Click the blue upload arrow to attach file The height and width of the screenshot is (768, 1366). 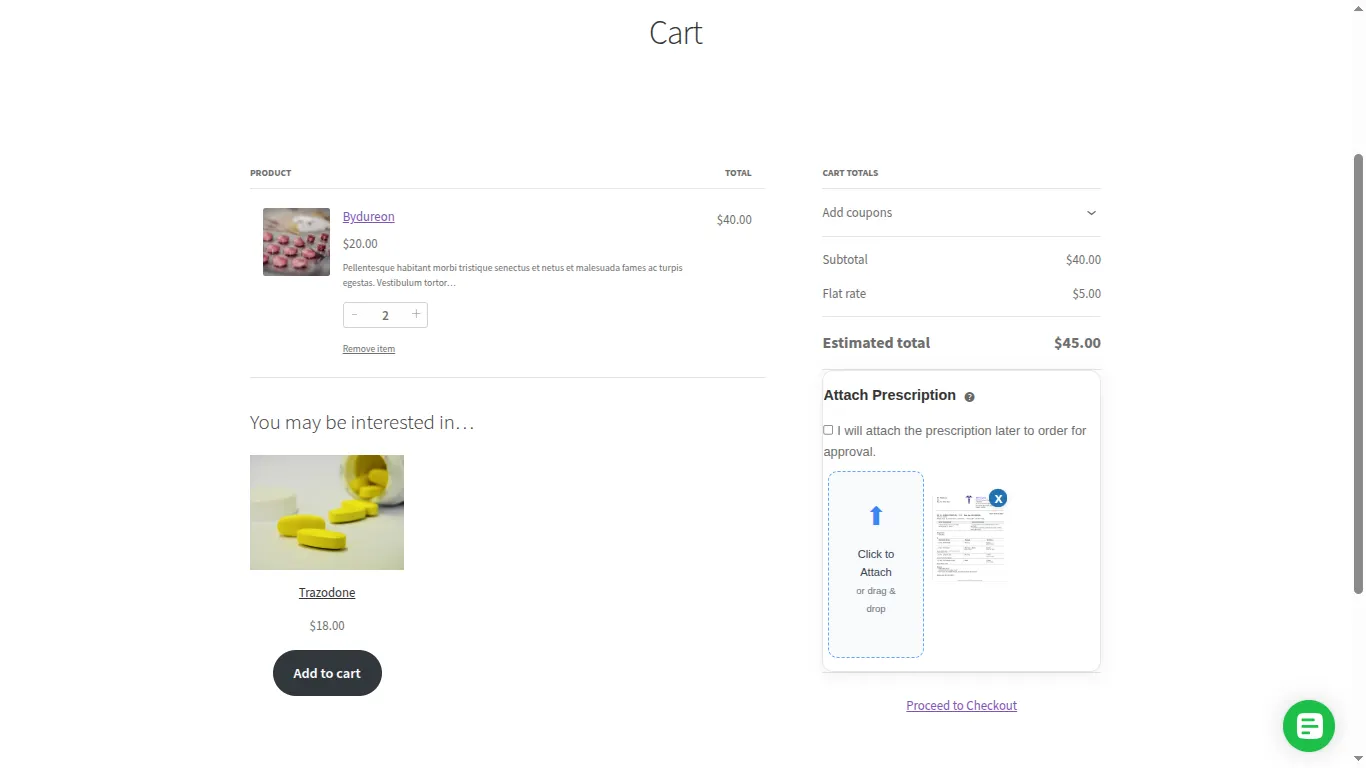coord(875,514)
